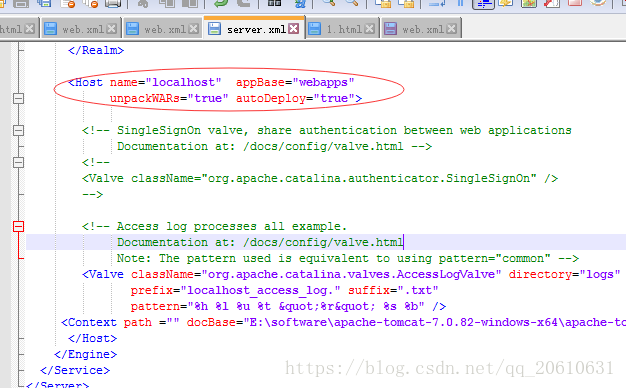Viewport: 626px width, 388px height.
Task: Click the 'Note: The pattern used' comment line
Action: point(347,258)
